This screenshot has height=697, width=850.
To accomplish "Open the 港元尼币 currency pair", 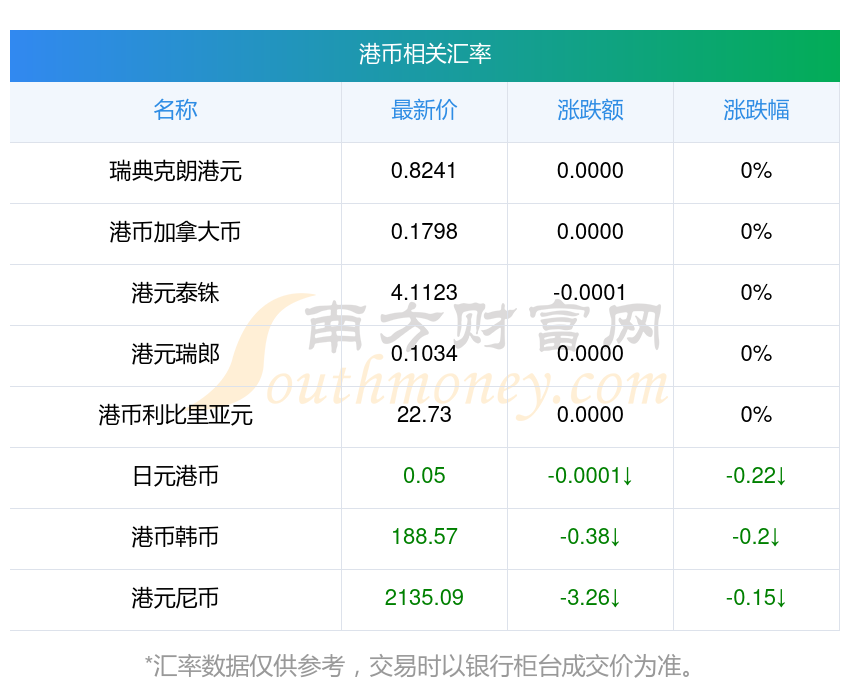I will click(175, 598).
